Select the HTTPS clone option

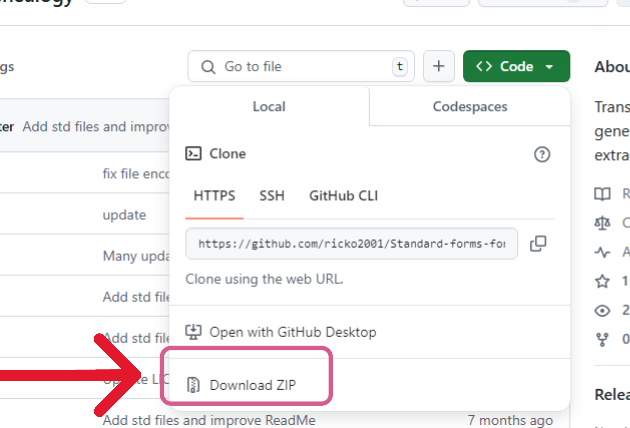coord(214,195)
